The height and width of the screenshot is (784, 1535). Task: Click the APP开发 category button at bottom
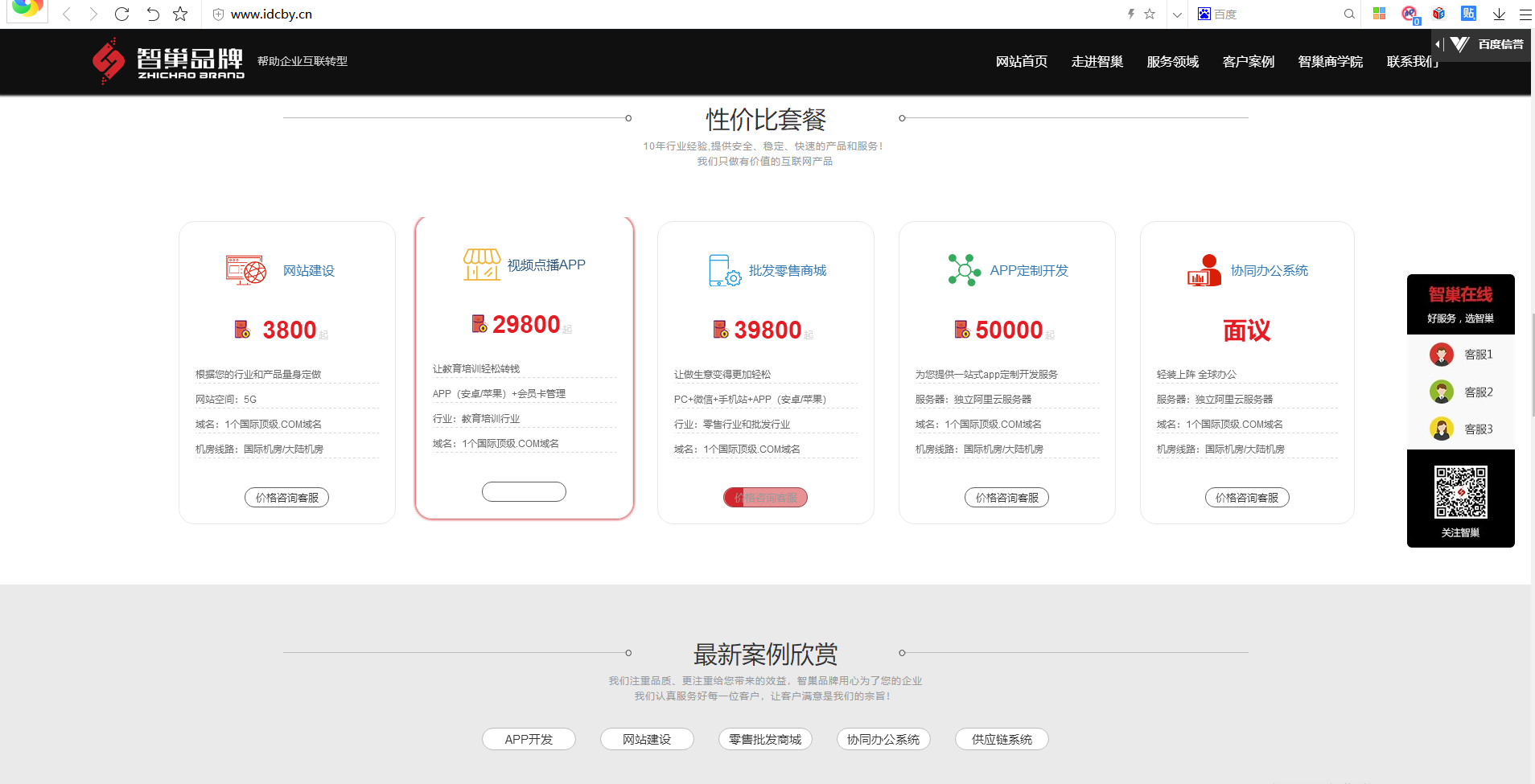pos(529,739)
